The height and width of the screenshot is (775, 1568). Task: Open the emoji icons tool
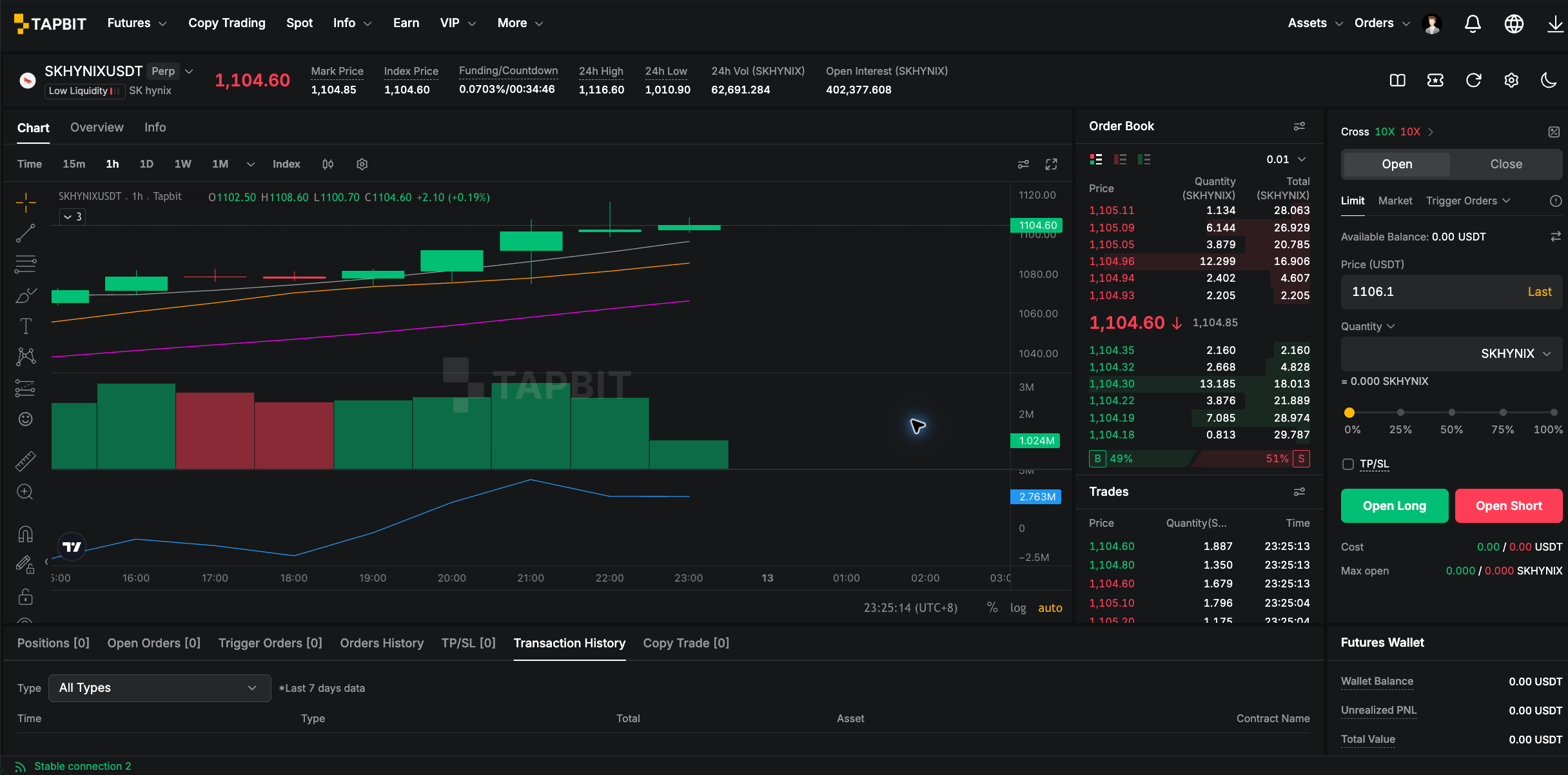(26, 419)
